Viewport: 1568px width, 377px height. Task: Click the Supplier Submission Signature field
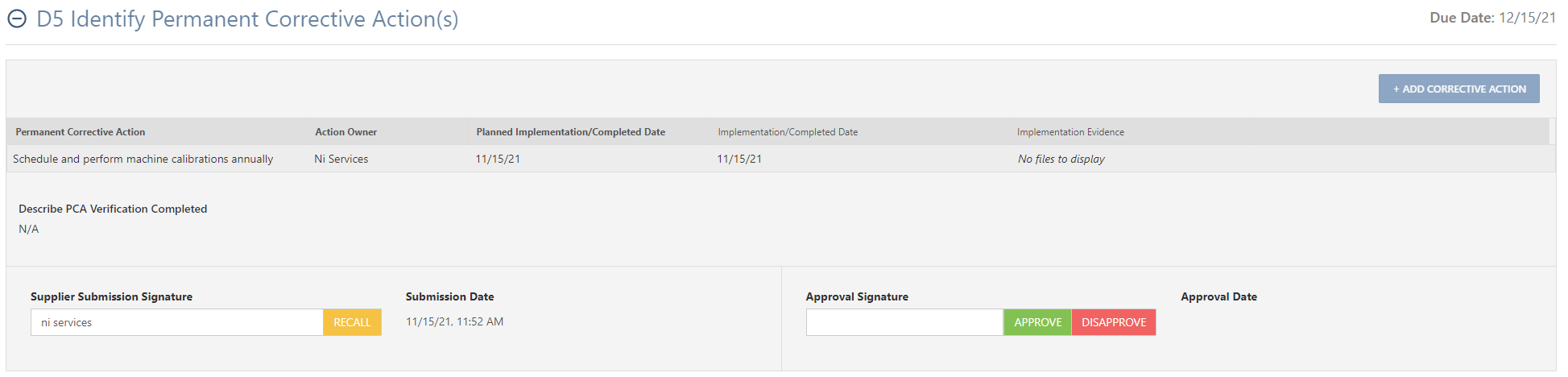pos(177,322)
